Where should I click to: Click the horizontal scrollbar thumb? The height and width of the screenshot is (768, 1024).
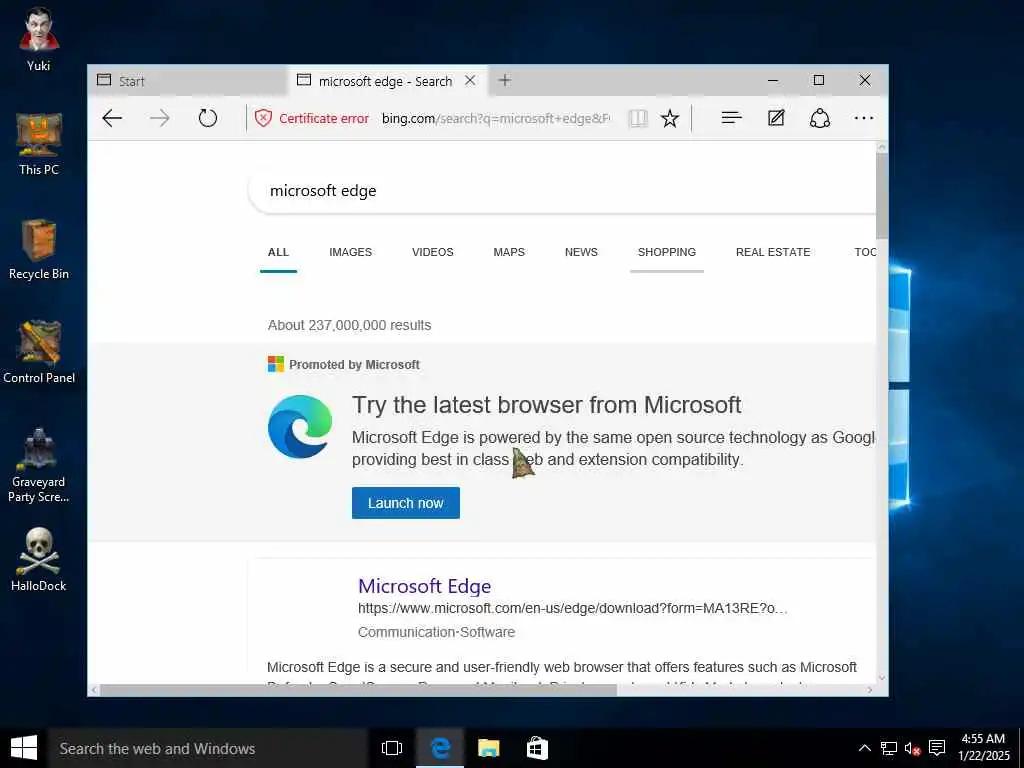[358, 690]
